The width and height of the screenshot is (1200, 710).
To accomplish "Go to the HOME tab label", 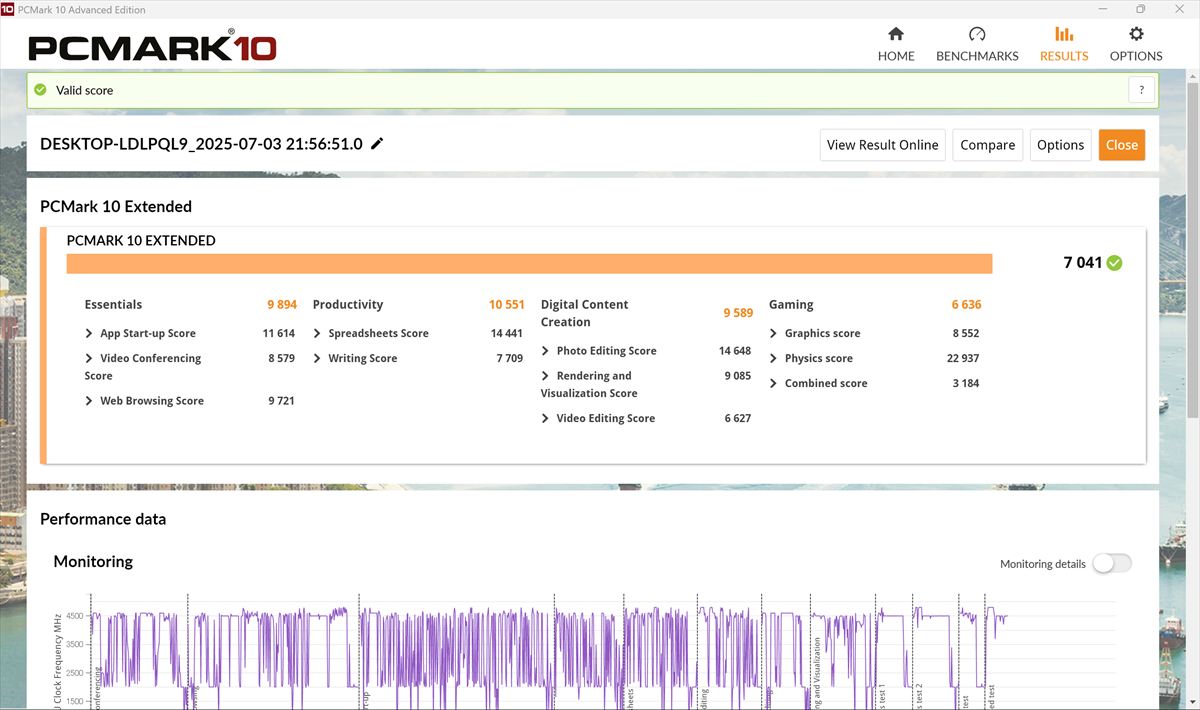I will pos(896,56).
